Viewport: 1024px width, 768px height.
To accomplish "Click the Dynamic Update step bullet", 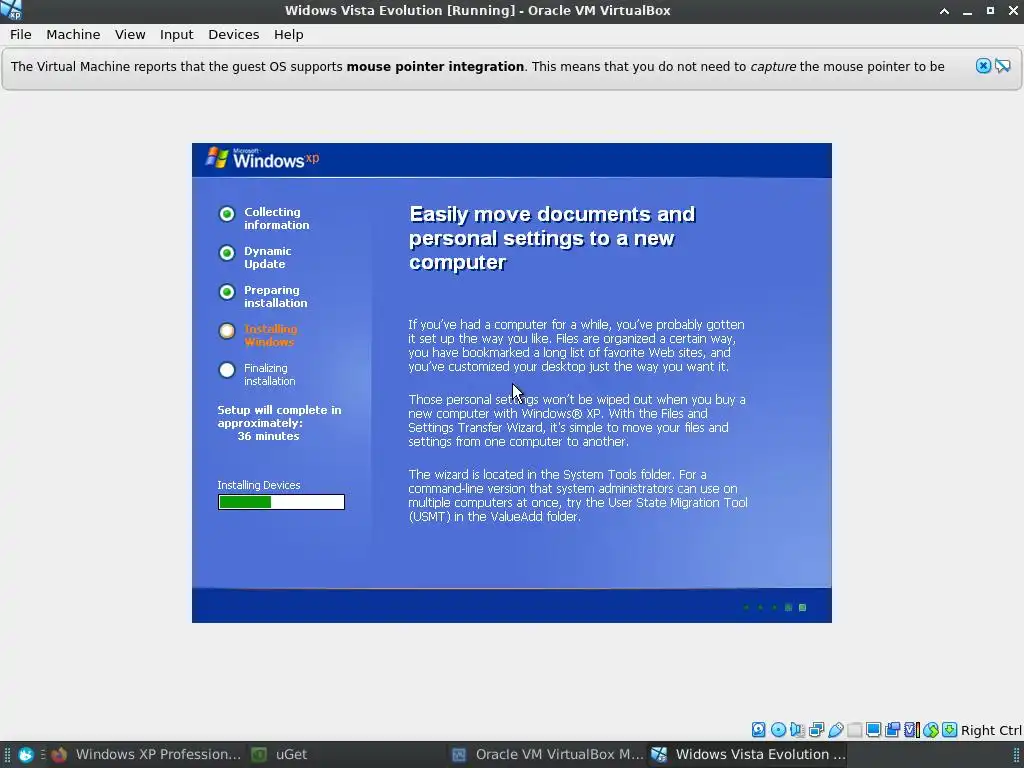I will tap(227, 253).
